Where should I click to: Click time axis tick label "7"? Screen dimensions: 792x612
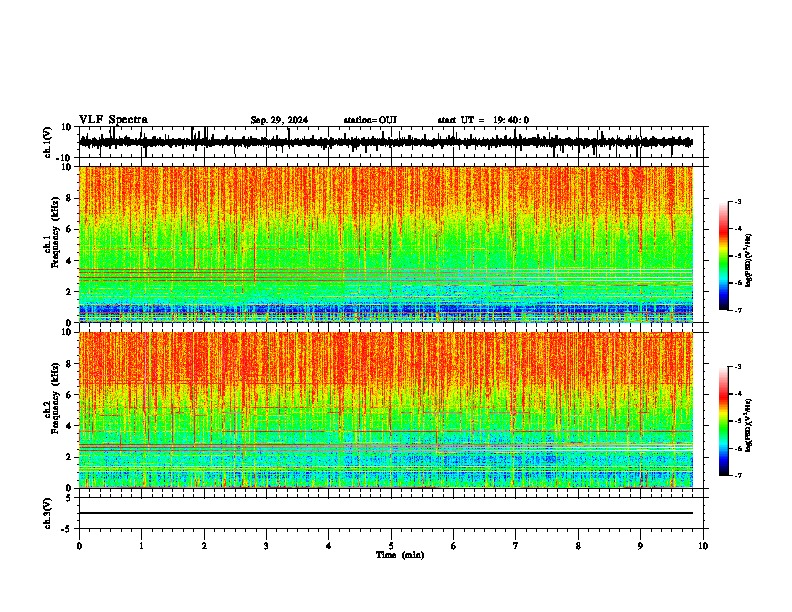(516, 546)
